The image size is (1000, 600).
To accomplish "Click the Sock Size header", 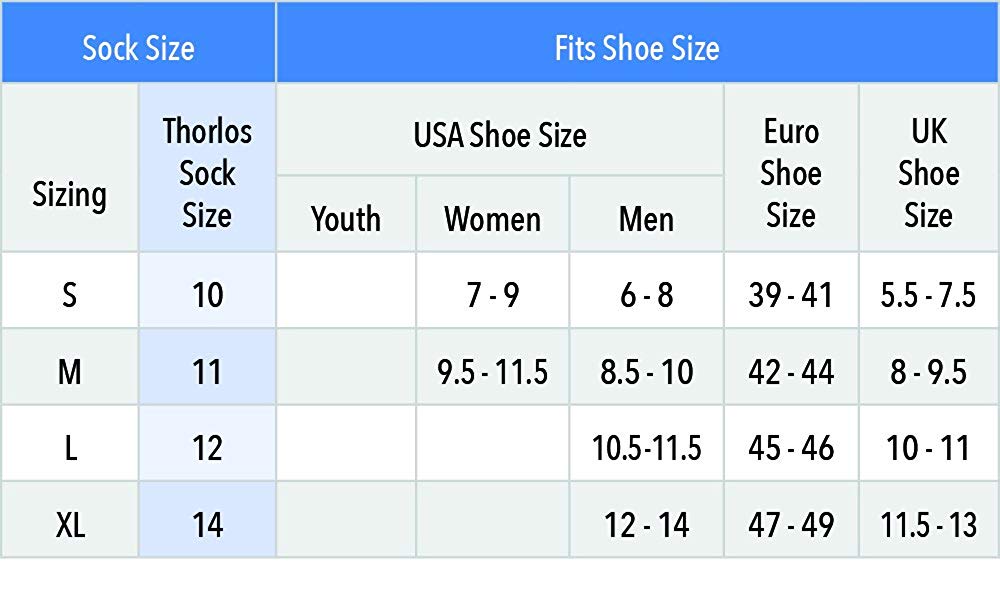I will click(x=138, y=42).
